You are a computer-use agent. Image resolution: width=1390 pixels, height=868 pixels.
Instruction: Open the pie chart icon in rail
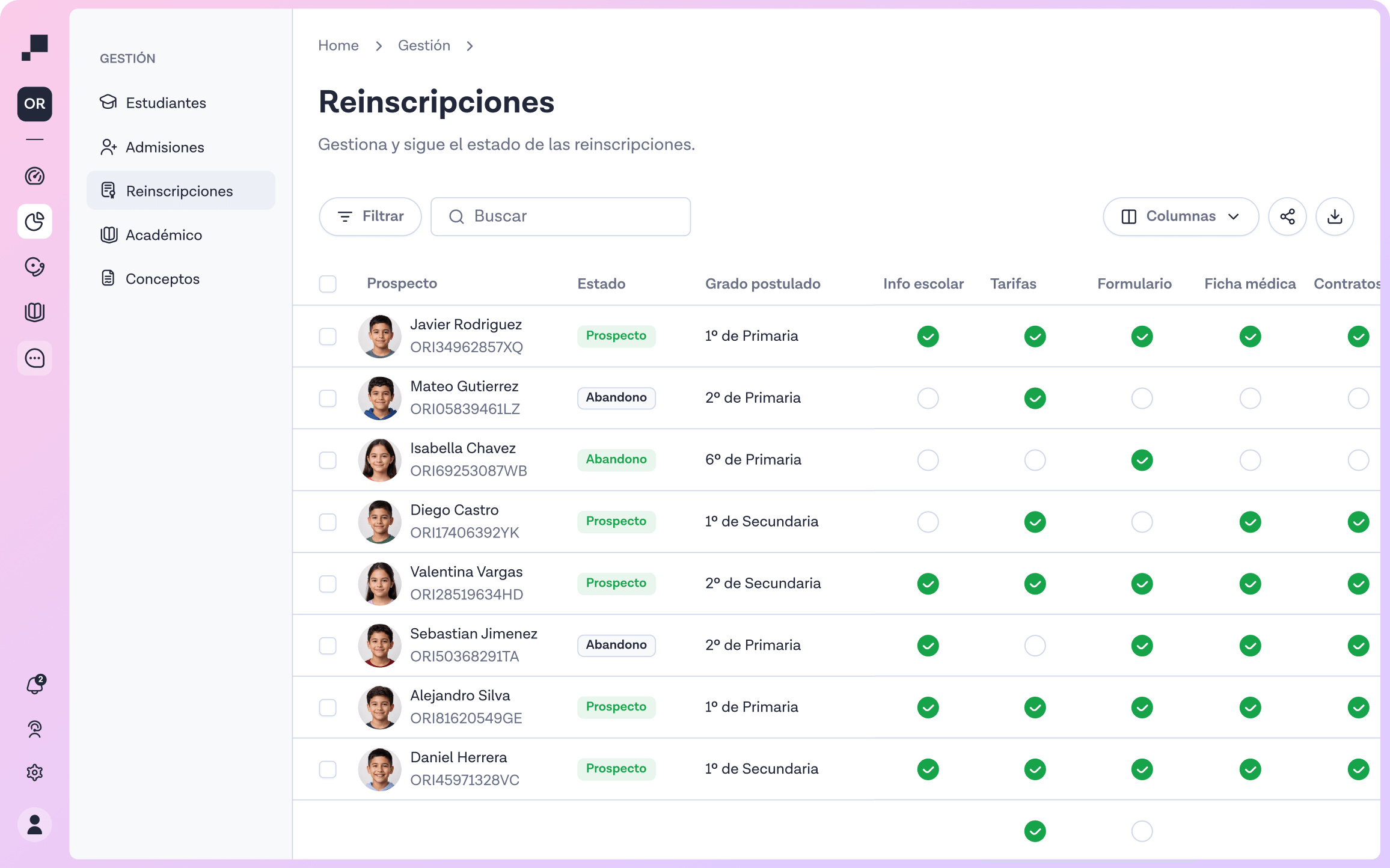pos(35,222)
